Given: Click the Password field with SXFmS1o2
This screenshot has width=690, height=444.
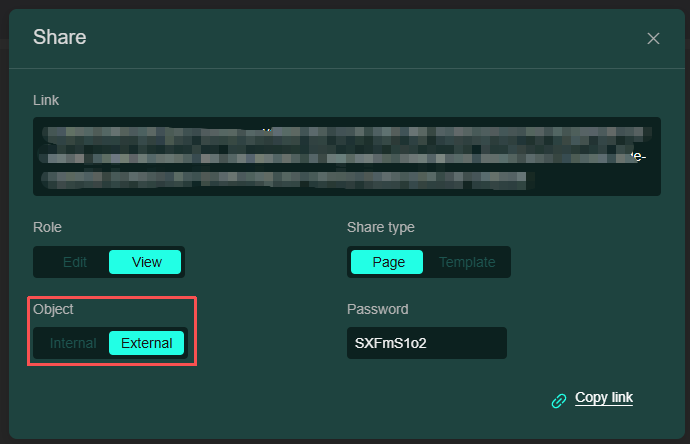Looking at the screenshot, I should [426, 343].
